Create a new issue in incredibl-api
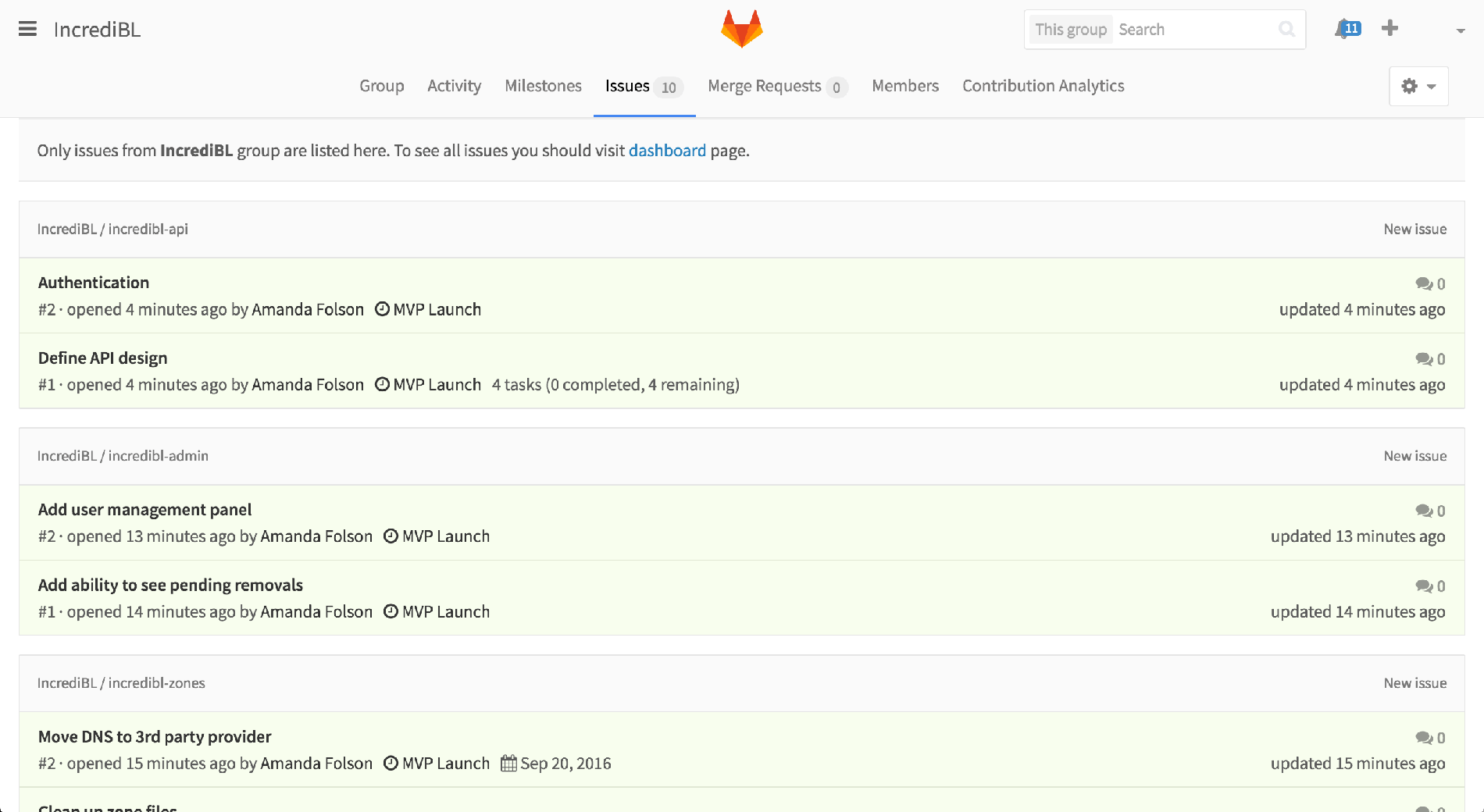Screen dimensions: 1484x812 click(1414, 229)
